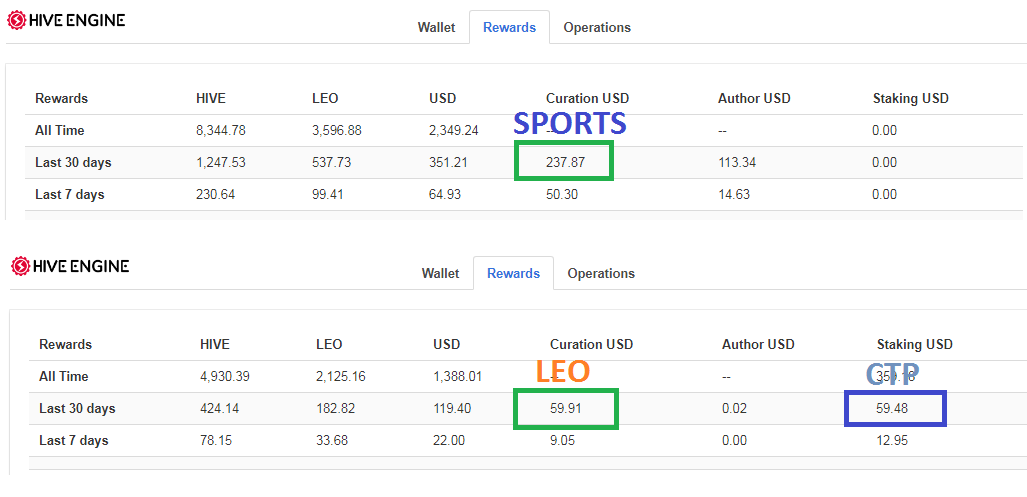
Task: Click the SPORTS annotation label
Action: (x=569, y=123)
